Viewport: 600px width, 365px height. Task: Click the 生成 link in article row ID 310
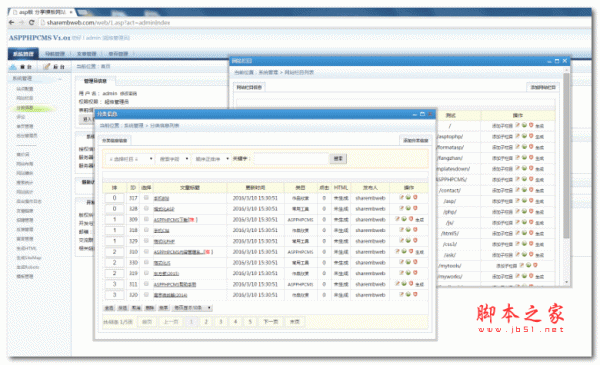click(419, 252)
